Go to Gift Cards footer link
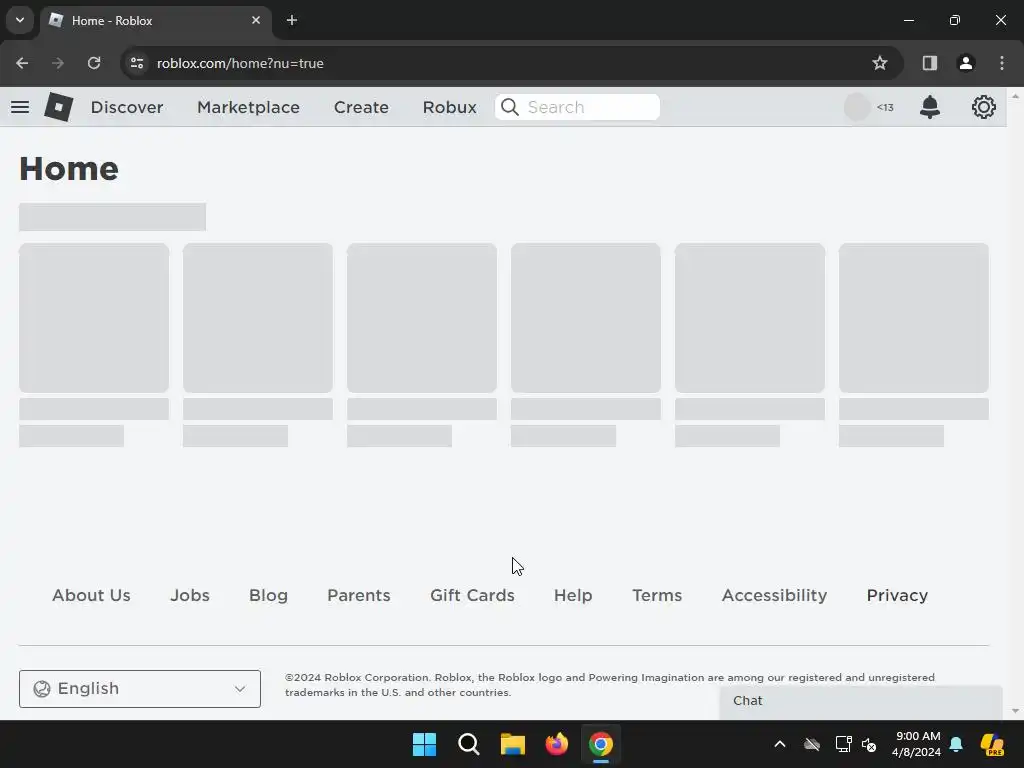 [472, 596]
